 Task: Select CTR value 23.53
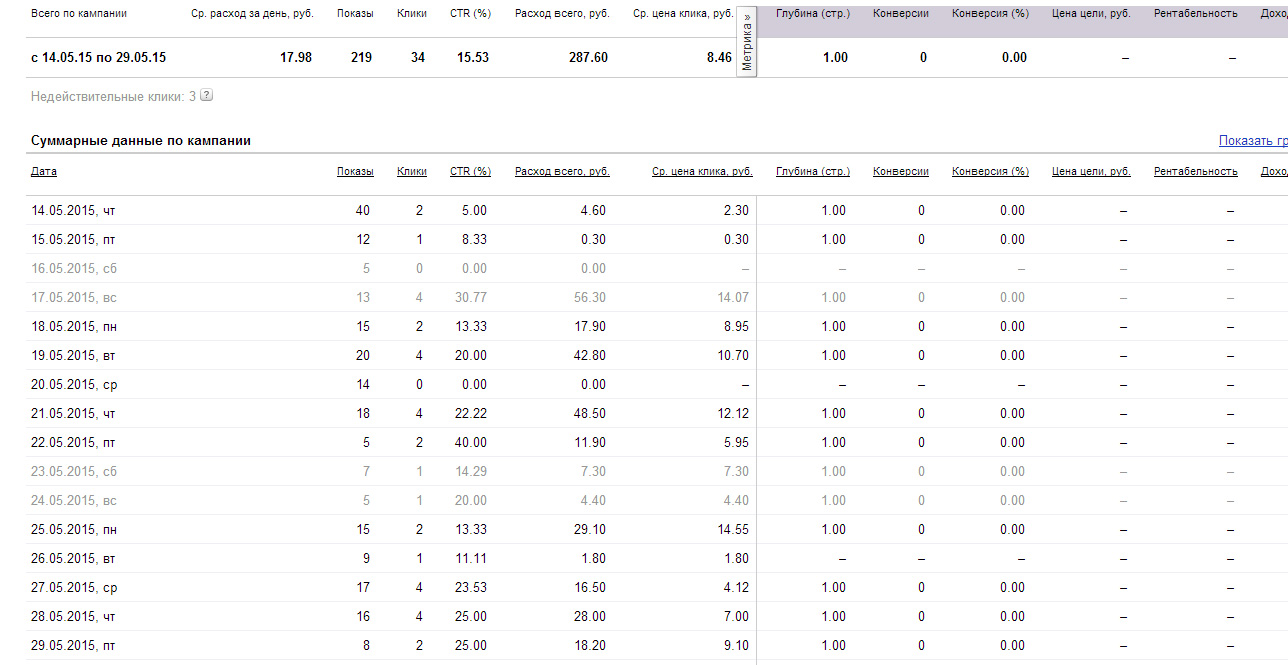(x=470, y=588)
